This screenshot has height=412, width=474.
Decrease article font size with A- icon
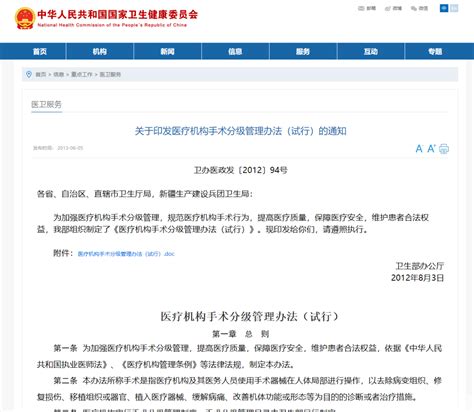point(419,149)
